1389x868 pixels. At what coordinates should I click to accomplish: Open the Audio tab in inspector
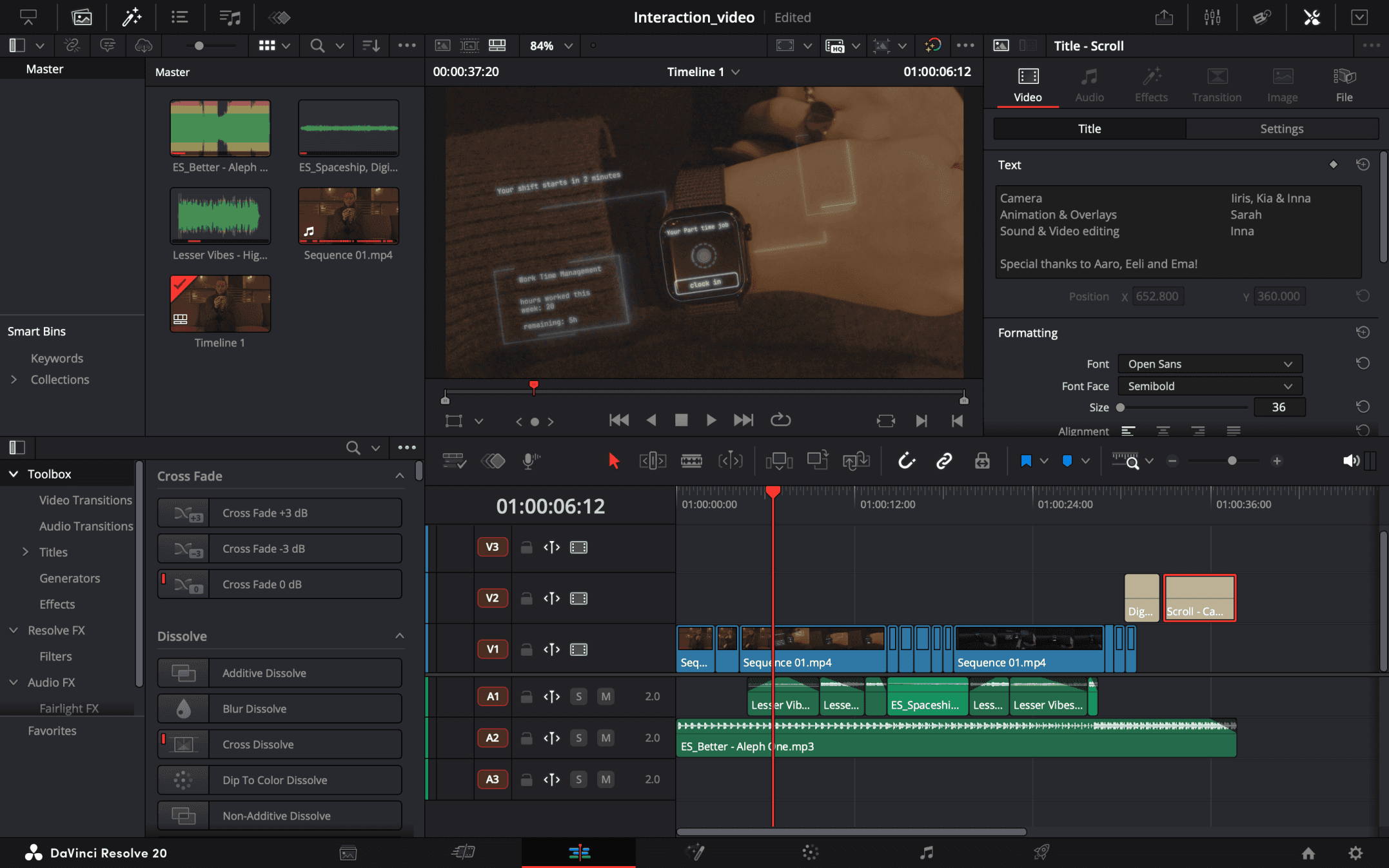[1089, 84]
